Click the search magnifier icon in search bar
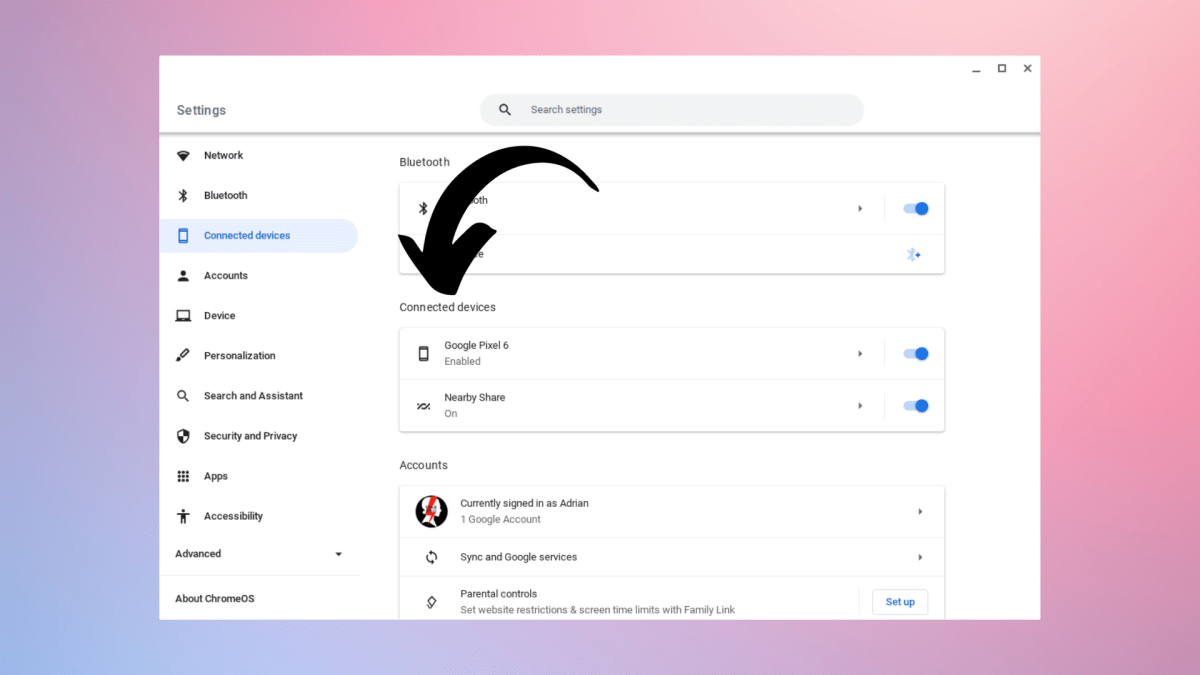 tap(505, 110)
